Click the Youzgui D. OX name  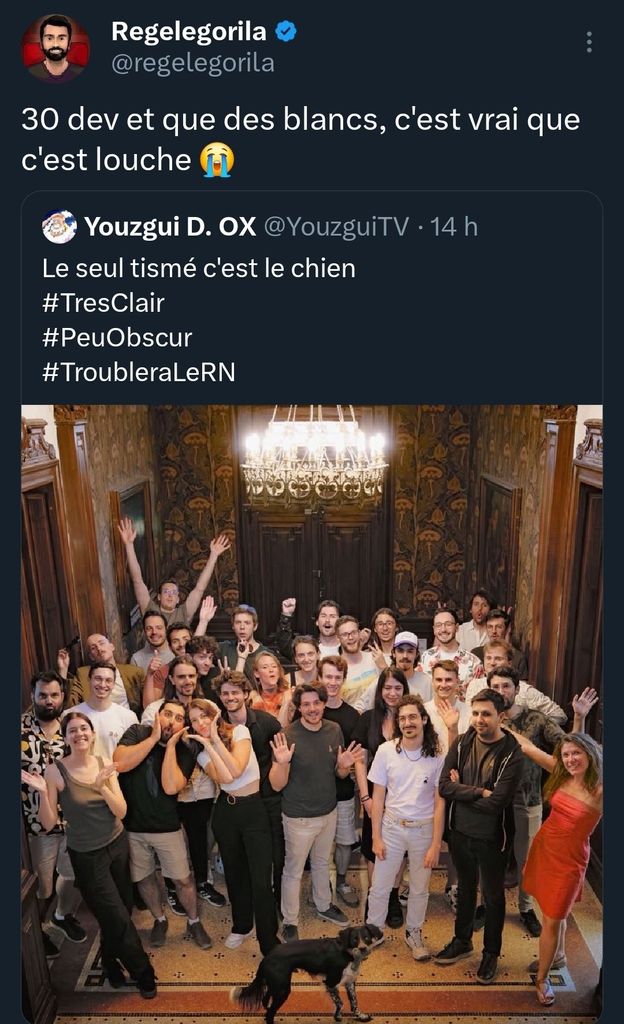pyautogui.click(x=170, y=227)
